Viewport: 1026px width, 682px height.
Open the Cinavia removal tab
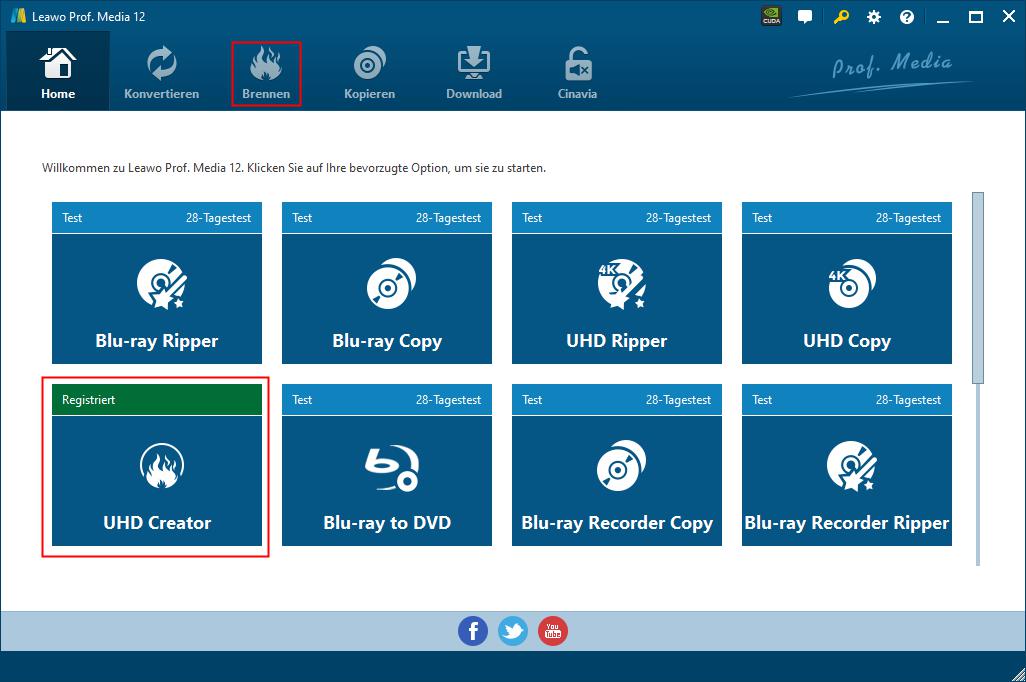[577, 74]
